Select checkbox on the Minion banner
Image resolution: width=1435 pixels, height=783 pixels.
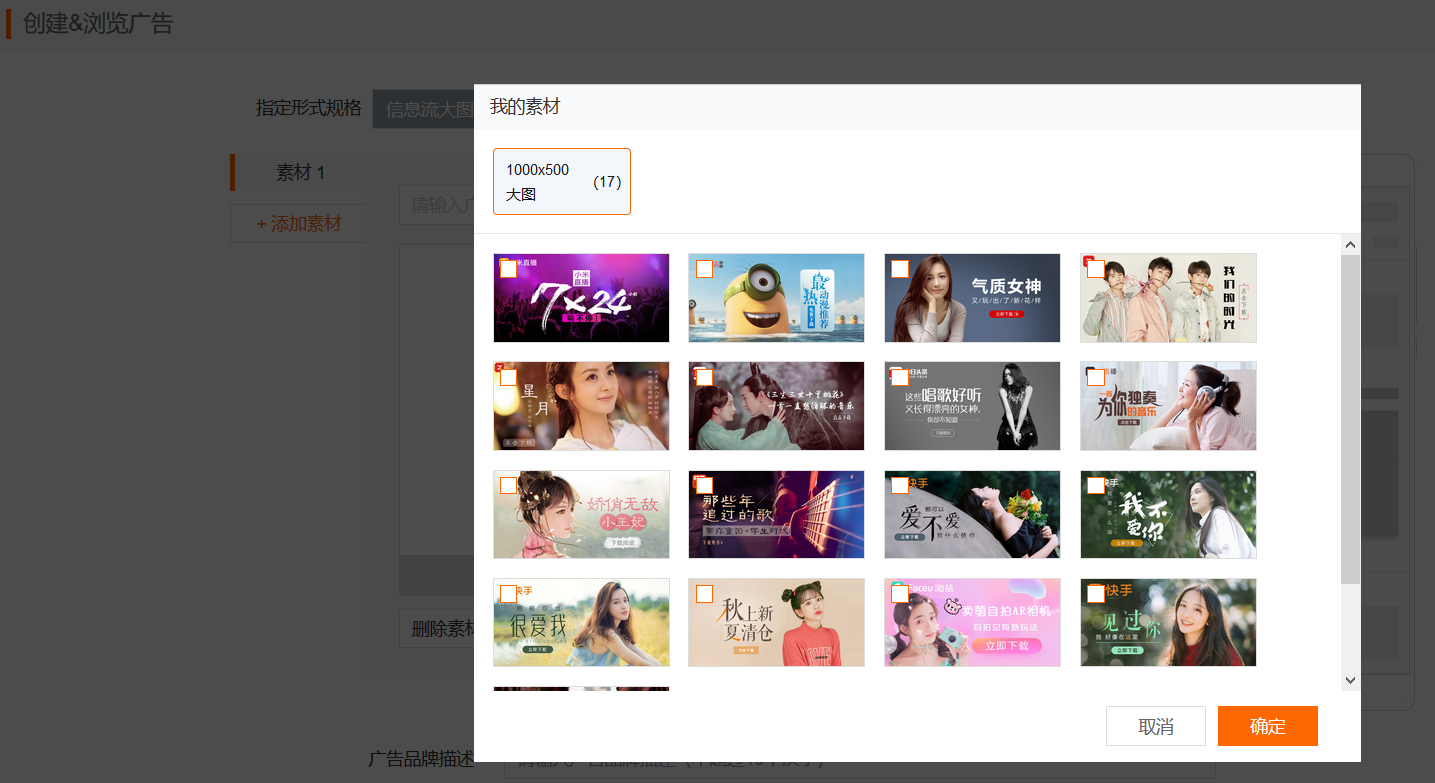704,269
